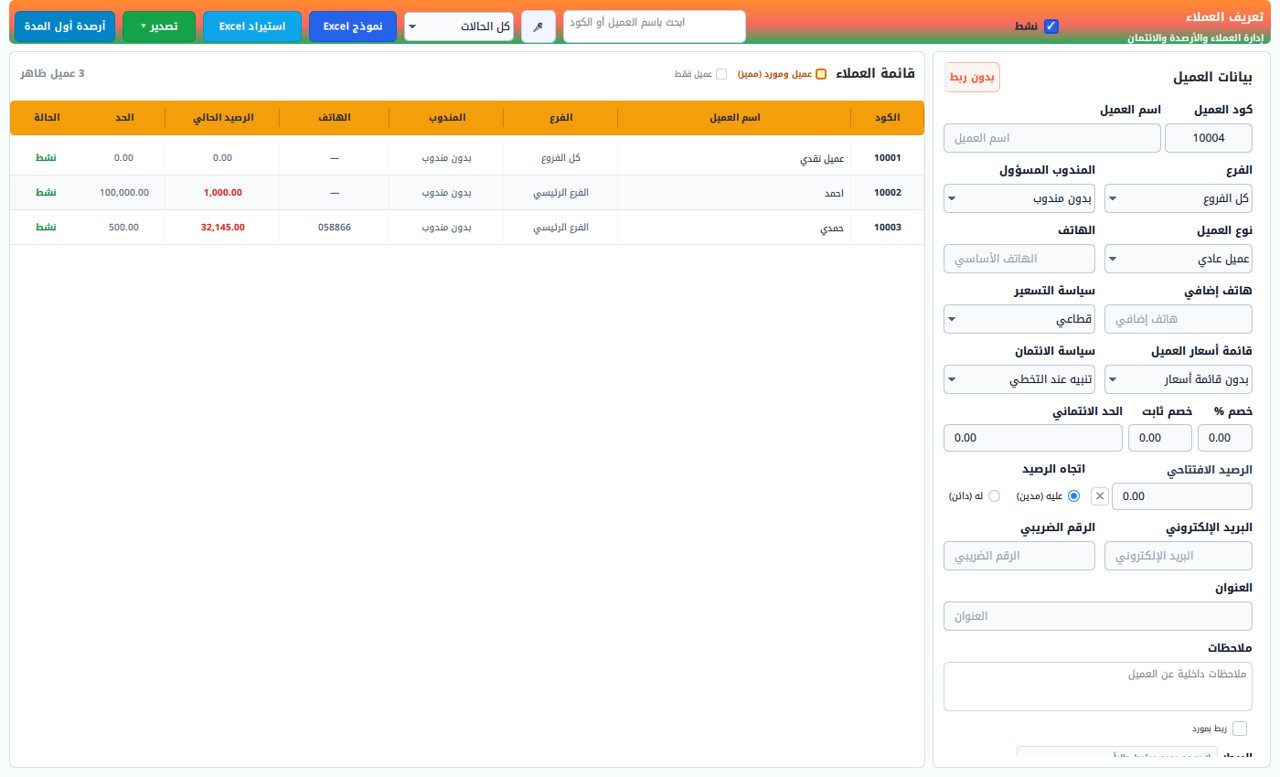Click the العنوان address field

(x=1098, y=616)
